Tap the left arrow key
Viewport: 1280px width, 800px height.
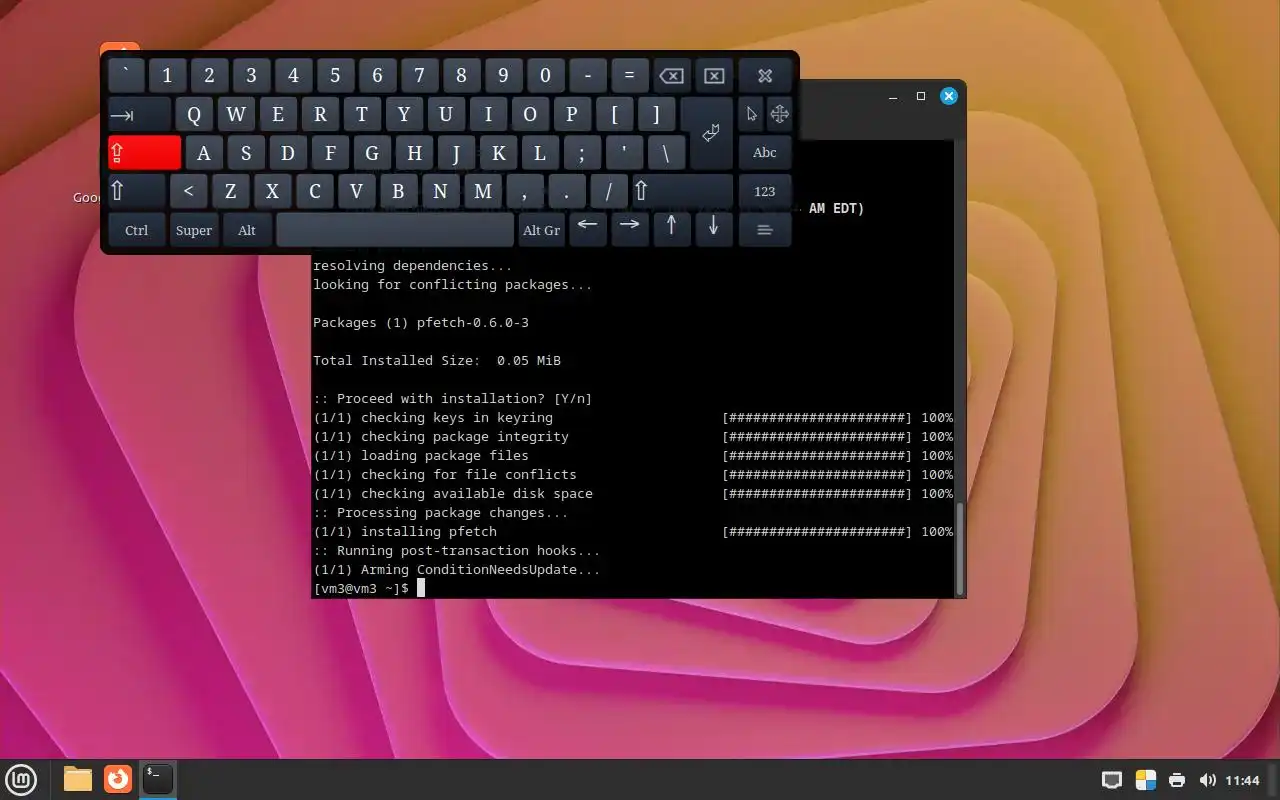point(587,229)
